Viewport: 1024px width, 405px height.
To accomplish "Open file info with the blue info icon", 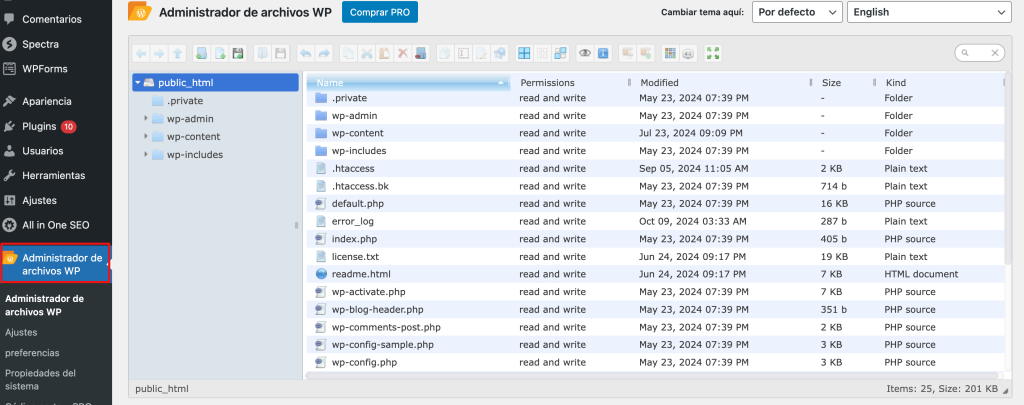I will coord(604,53).
